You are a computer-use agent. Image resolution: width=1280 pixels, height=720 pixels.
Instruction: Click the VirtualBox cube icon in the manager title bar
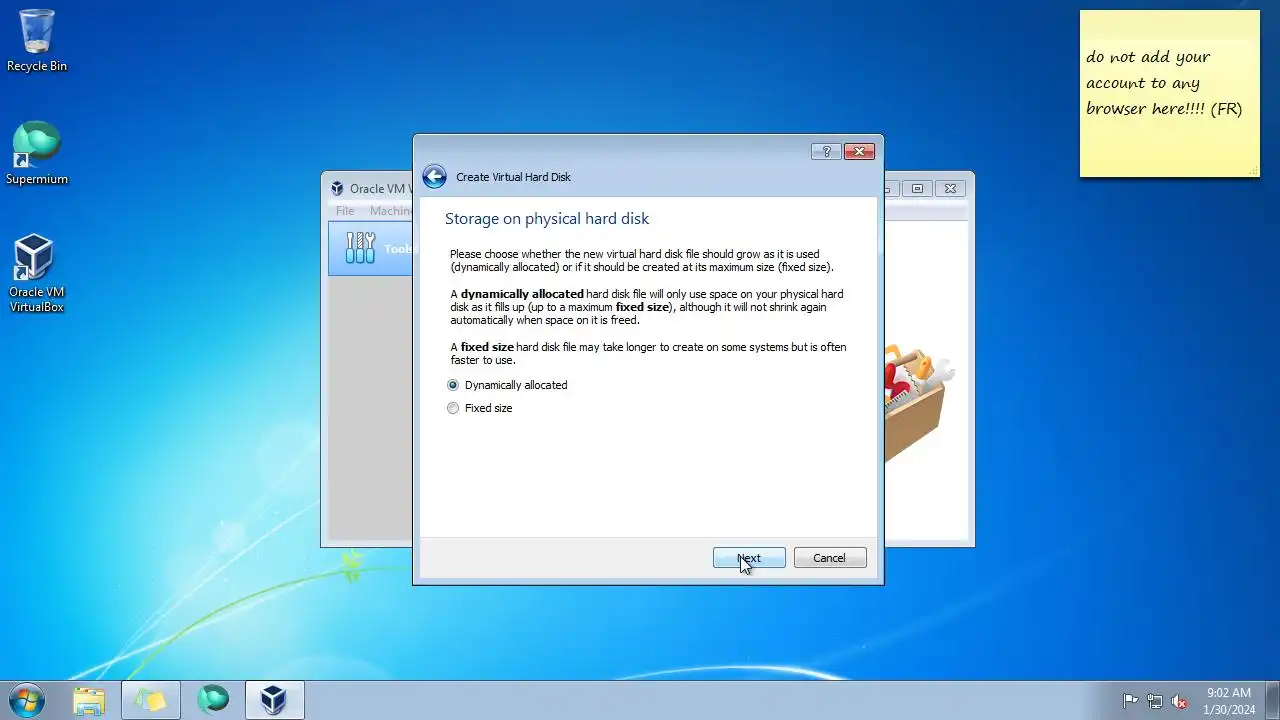pos(337,189)
